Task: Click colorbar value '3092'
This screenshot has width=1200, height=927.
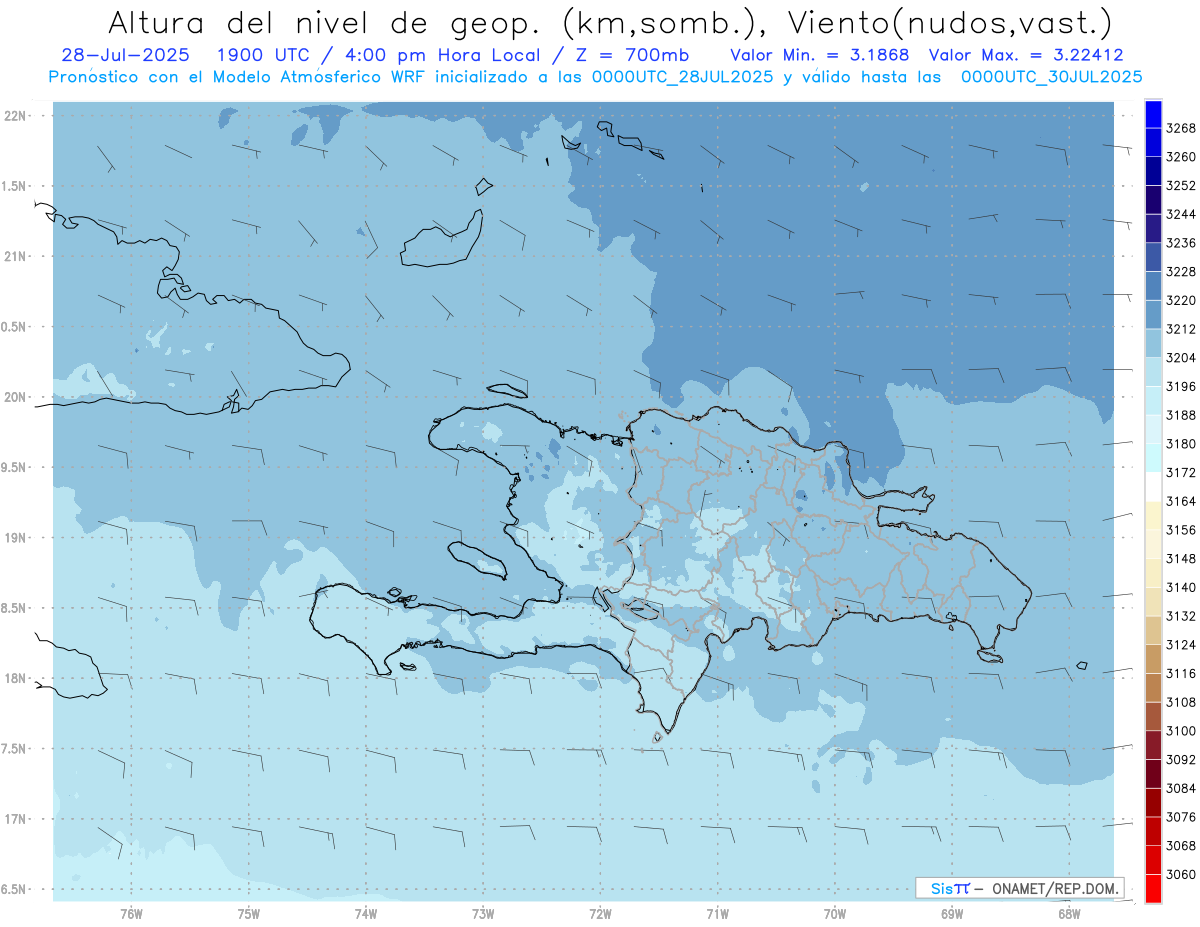Action: click(1181, 760)
